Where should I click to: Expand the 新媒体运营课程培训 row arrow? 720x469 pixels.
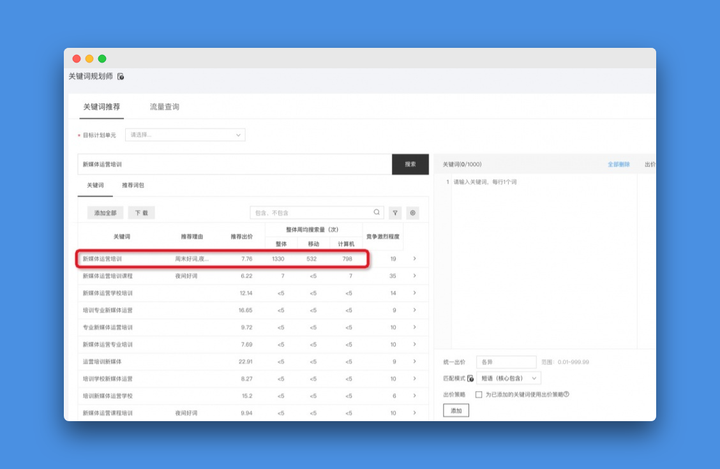click(415, 412)
